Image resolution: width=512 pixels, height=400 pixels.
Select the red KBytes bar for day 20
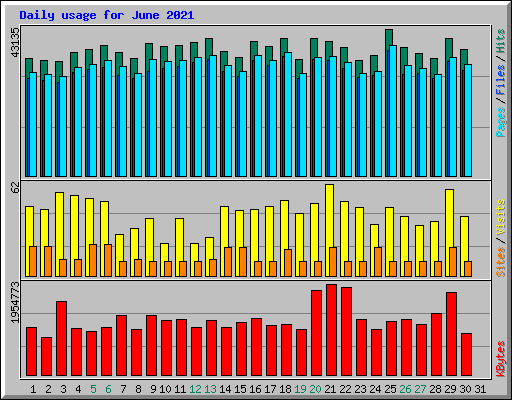click(x=317, y=333)
